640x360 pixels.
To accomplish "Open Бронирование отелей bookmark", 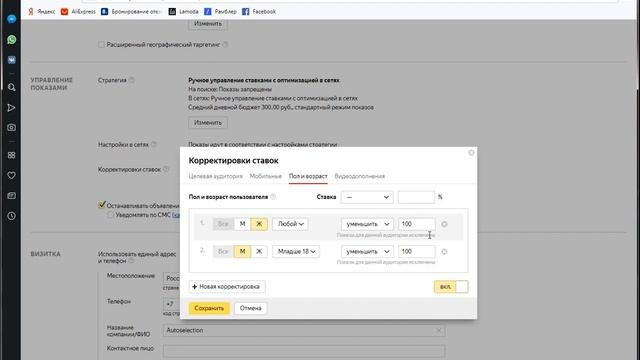I will tap(131, 12).
